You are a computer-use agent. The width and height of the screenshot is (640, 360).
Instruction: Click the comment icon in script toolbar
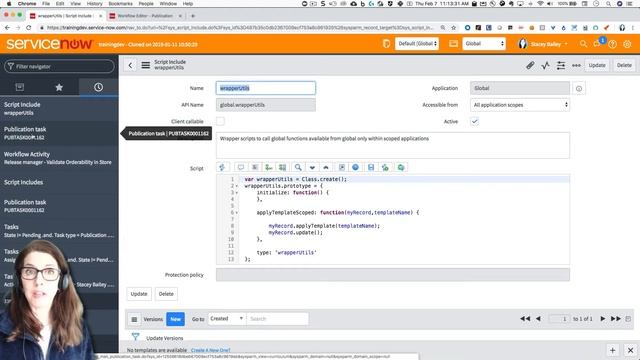(x=241, y=167)
